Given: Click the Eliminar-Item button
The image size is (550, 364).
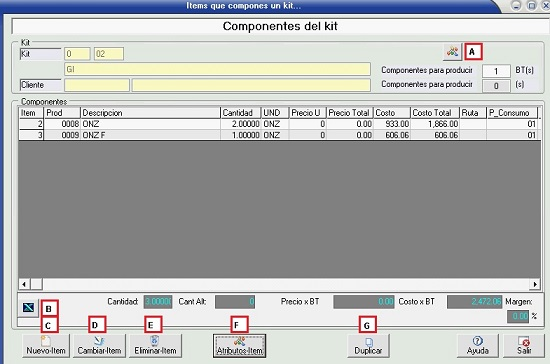Looking at the screenshot, I should coord(155,346).
